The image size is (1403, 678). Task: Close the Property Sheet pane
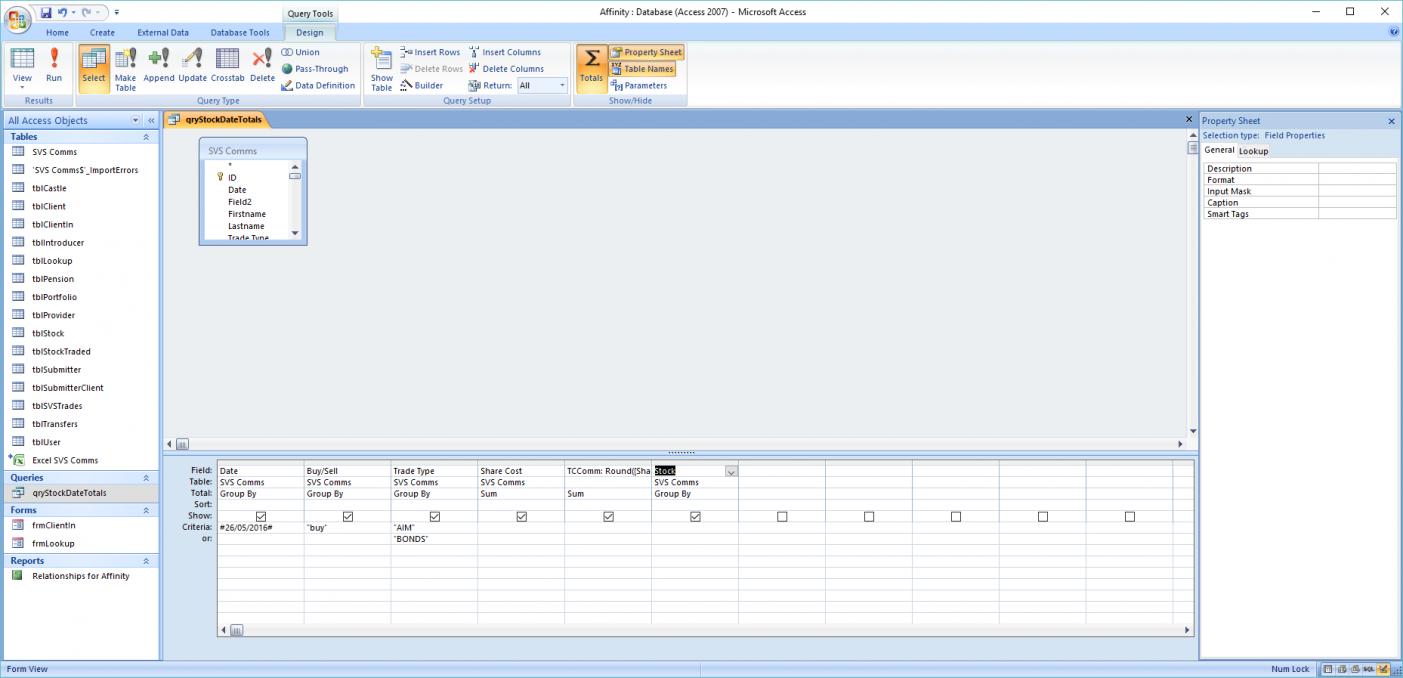(1391, 121)
